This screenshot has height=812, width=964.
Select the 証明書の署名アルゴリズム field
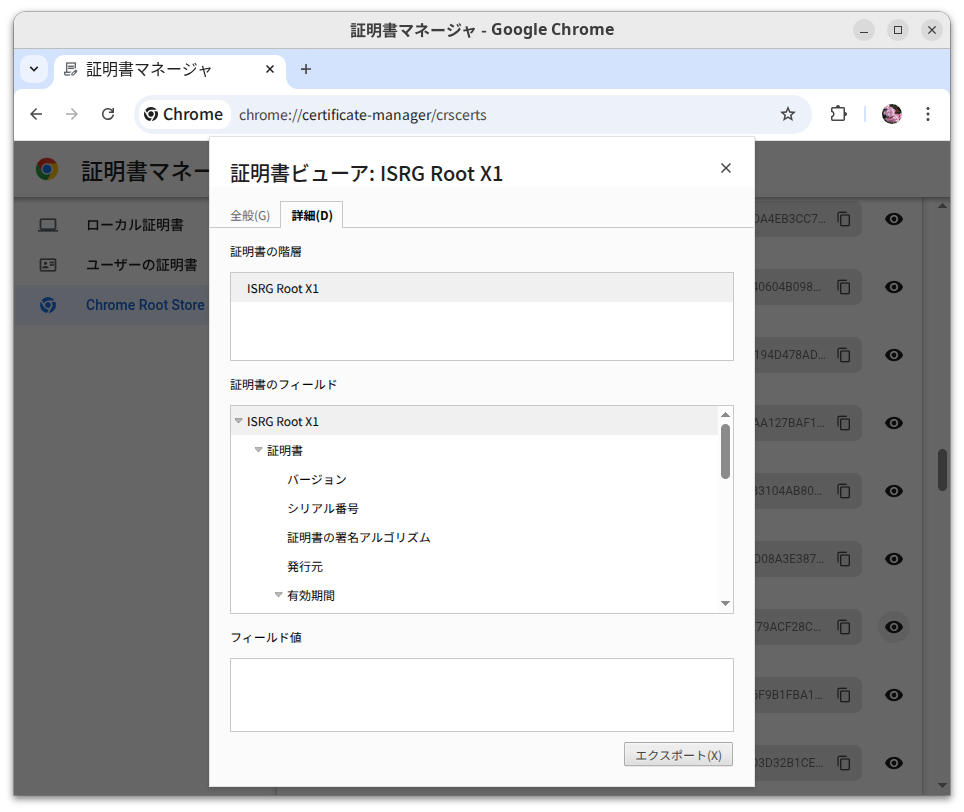358,537
